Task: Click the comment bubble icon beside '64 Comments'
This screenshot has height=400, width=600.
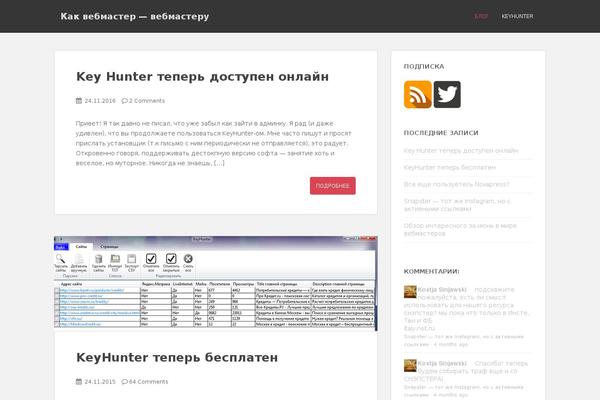Action: (124, 382)
